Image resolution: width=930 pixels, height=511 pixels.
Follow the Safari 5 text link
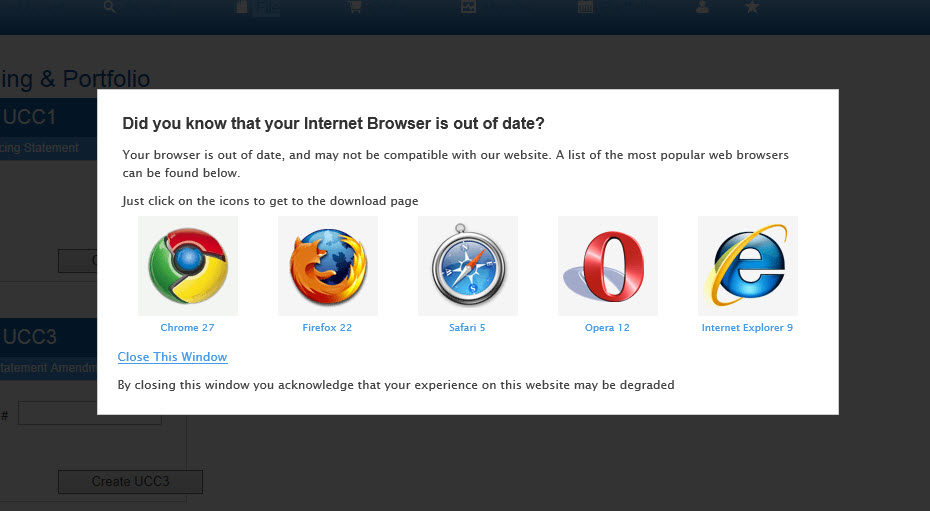(x=467, y=327)
